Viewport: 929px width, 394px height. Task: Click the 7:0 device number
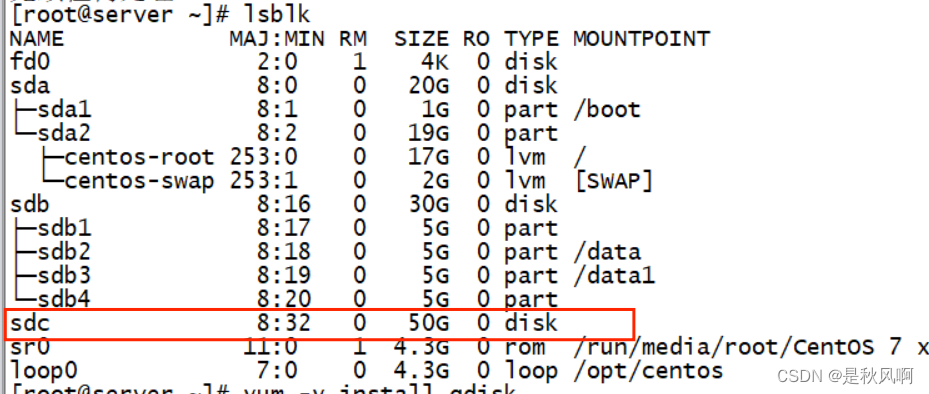(277, 370)
